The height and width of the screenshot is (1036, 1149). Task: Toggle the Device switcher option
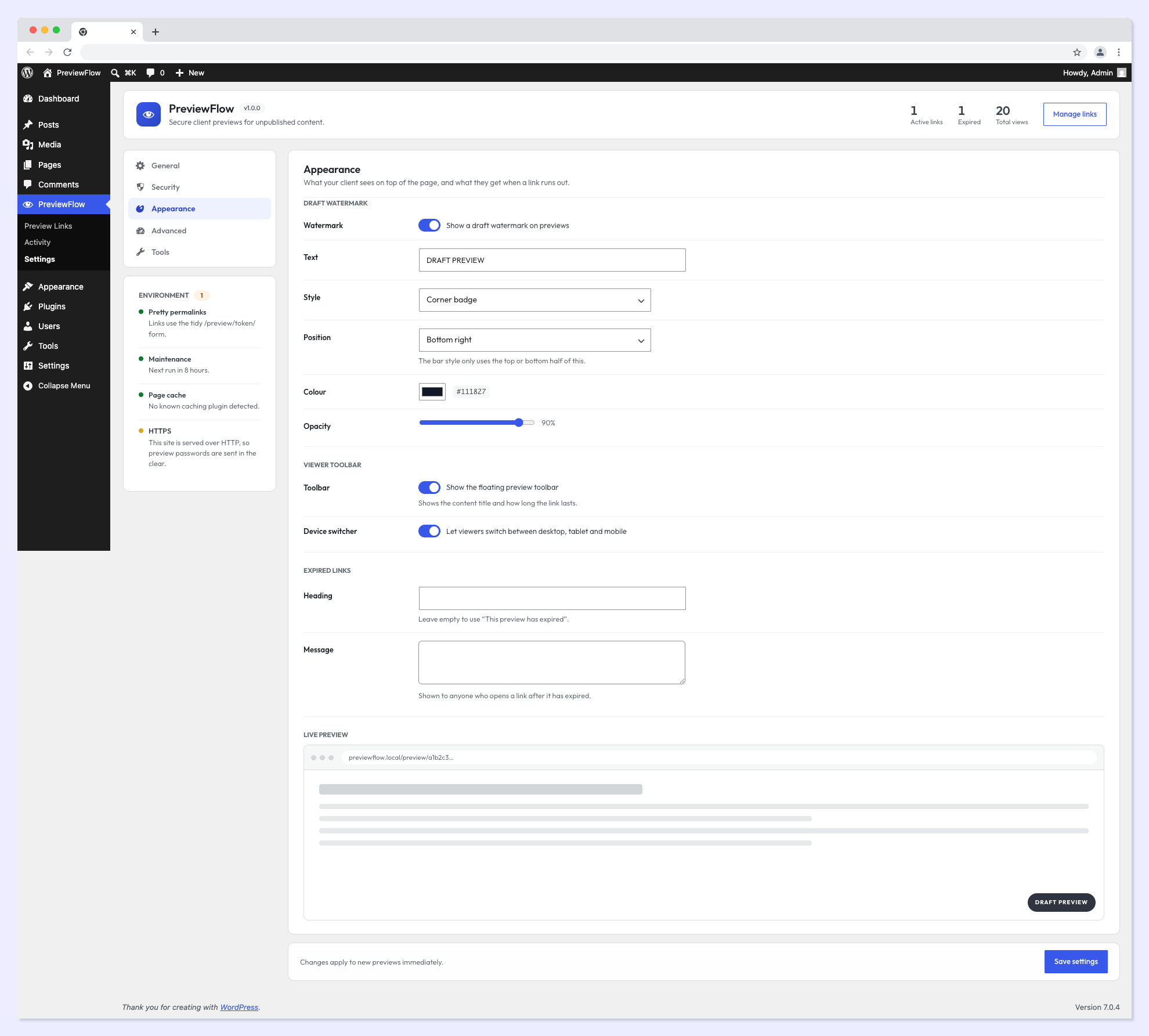tap(429, 531)
